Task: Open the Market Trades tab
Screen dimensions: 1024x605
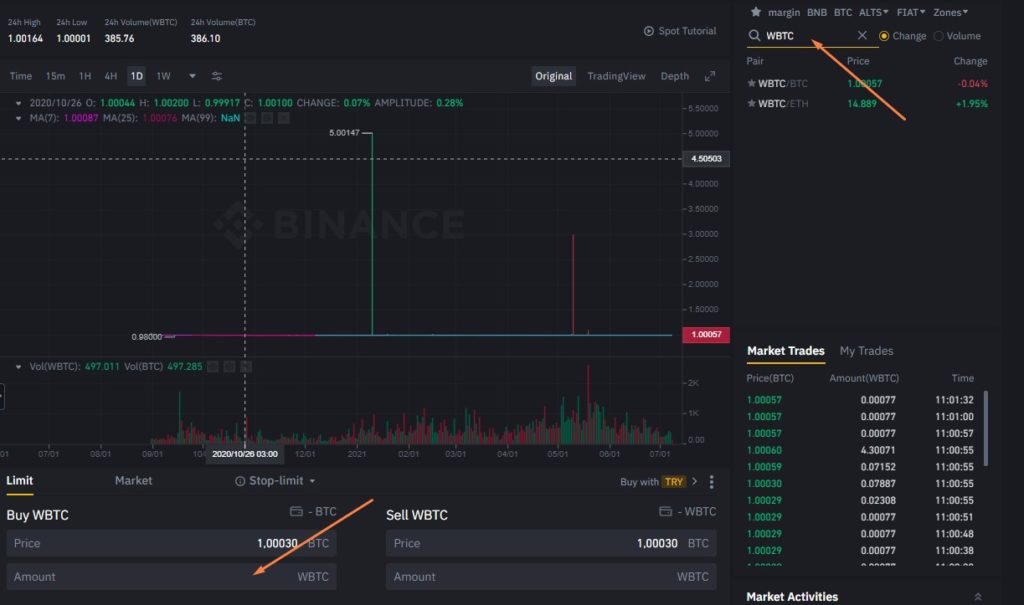Action: coord(786,351)
